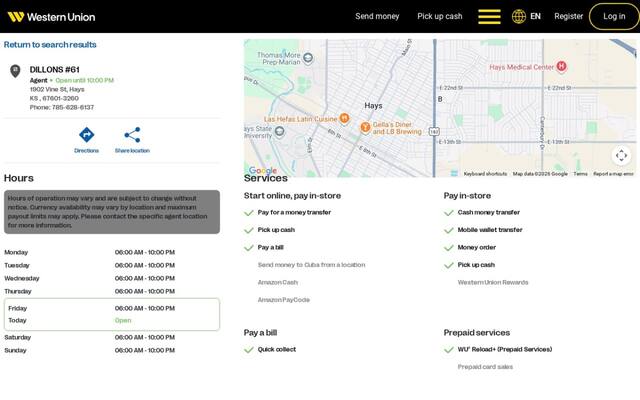This screenshot has height=400, width=640.
Task: Click Thomas More Prep-Marian map marker
Action: click(x=308, y=58)
